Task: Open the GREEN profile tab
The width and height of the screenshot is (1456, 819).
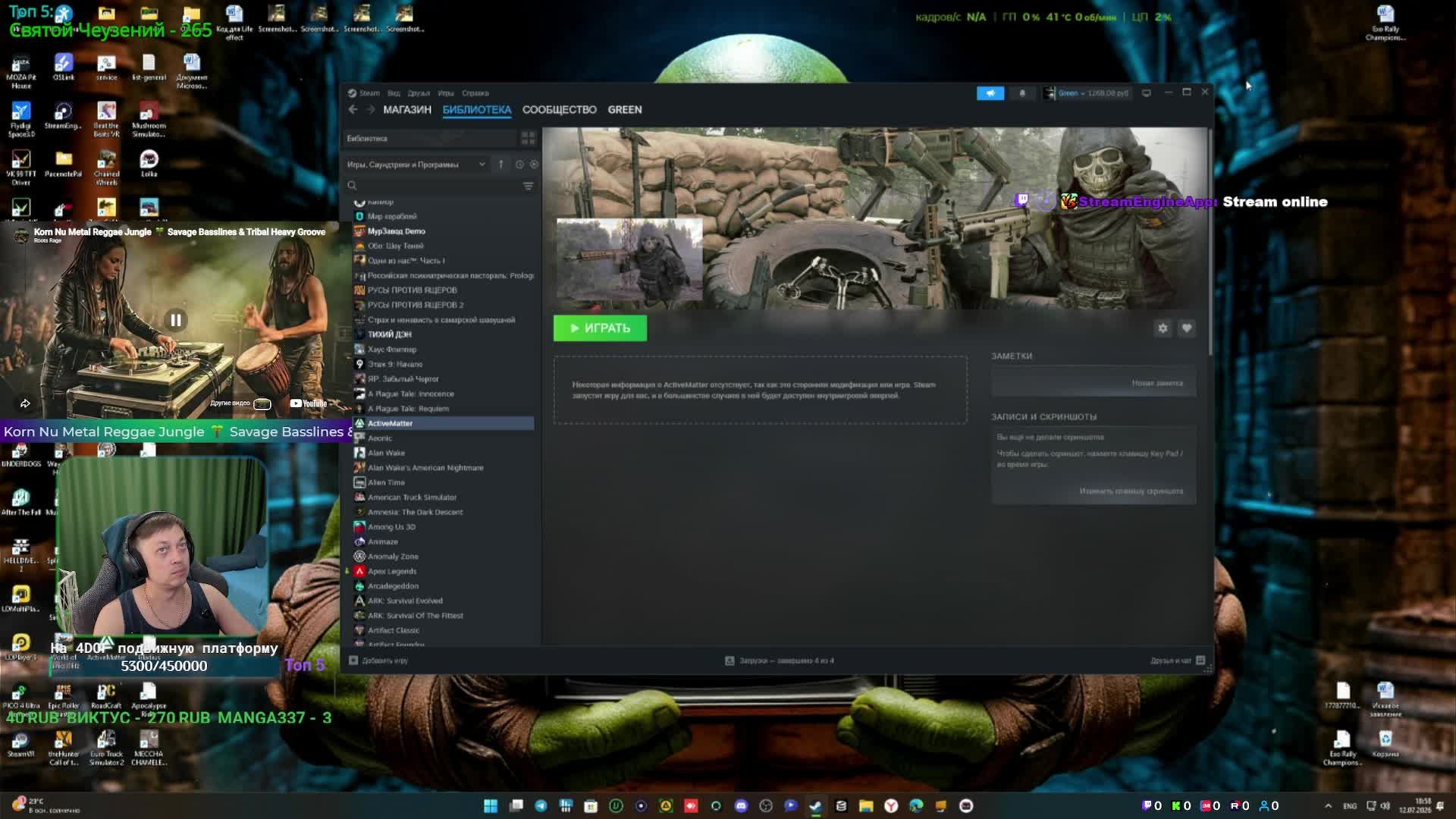Action: [625, 110]
